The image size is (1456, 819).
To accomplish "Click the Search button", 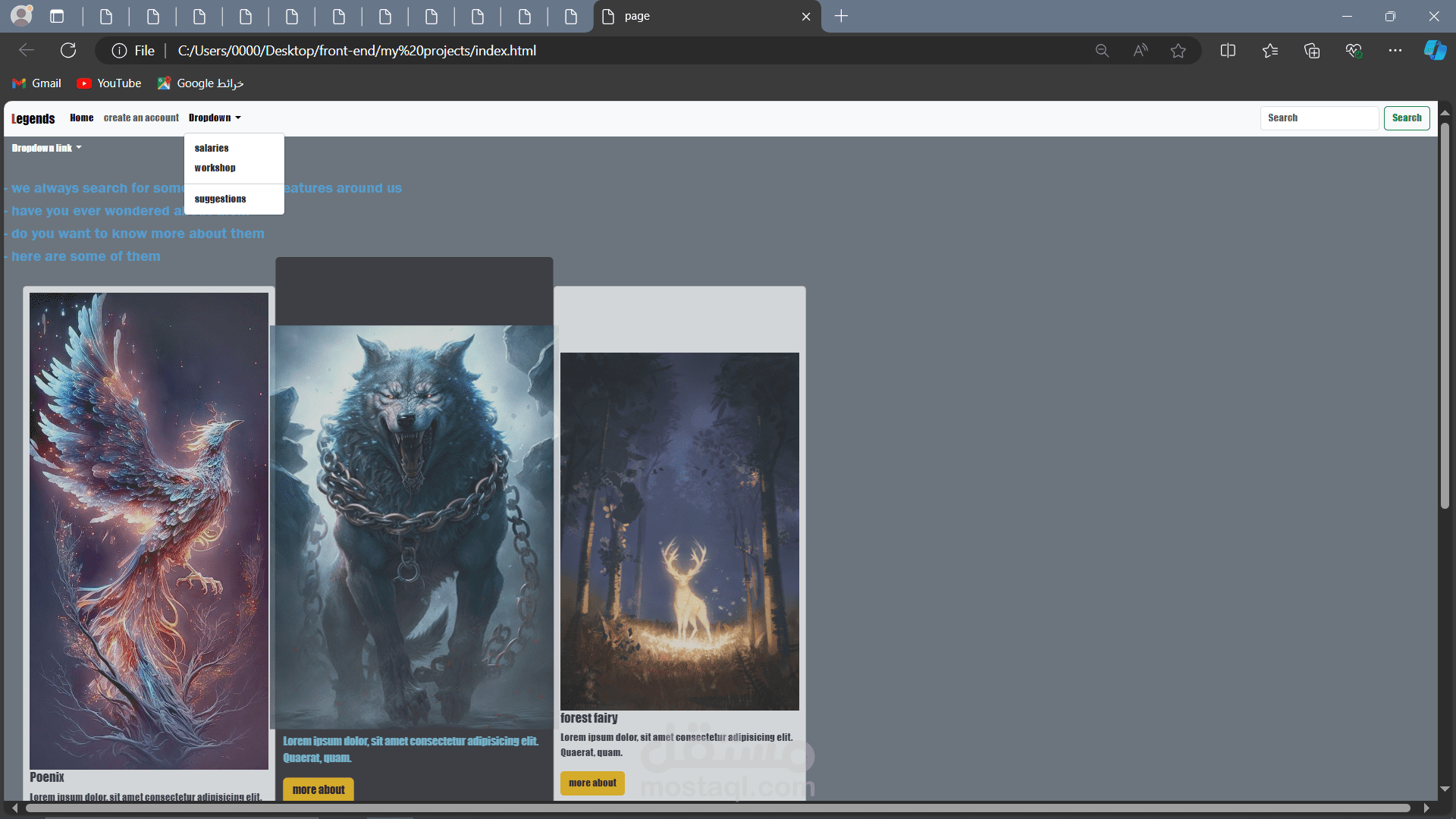I will (1407, 117).
